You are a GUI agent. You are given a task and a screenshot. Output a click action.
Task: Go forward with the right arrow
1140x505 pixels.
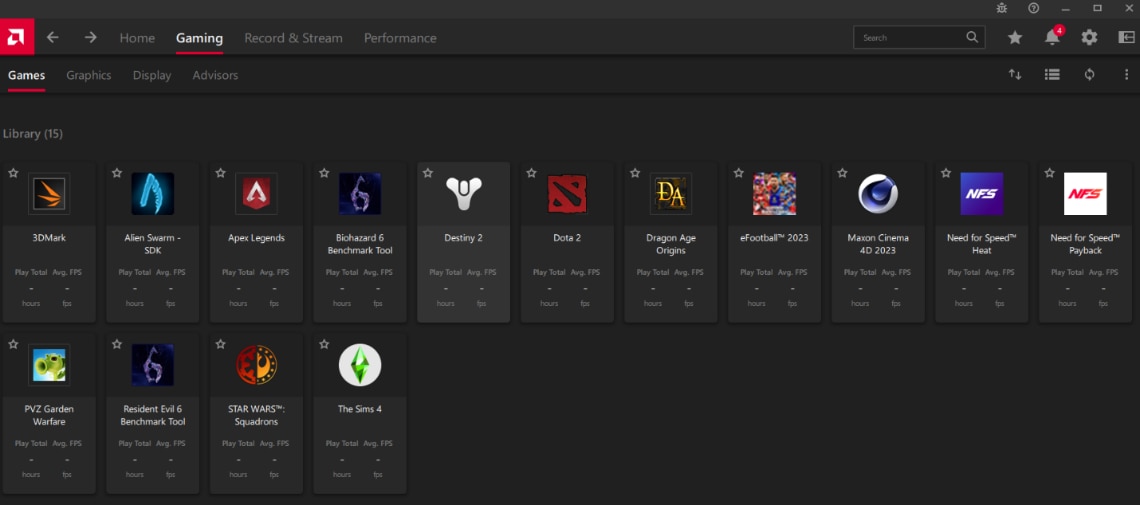point(90,37)
